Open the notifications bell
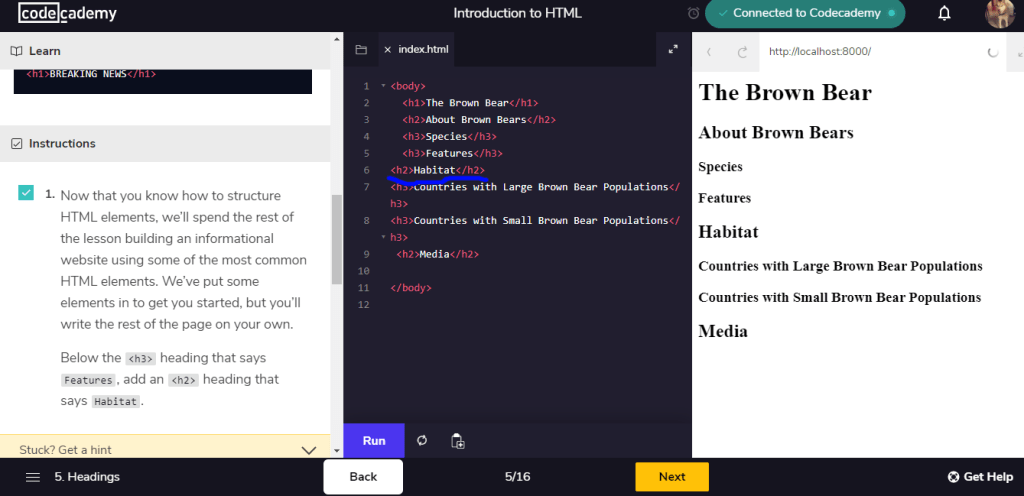Screen dimensions: 1024x496 944,14
